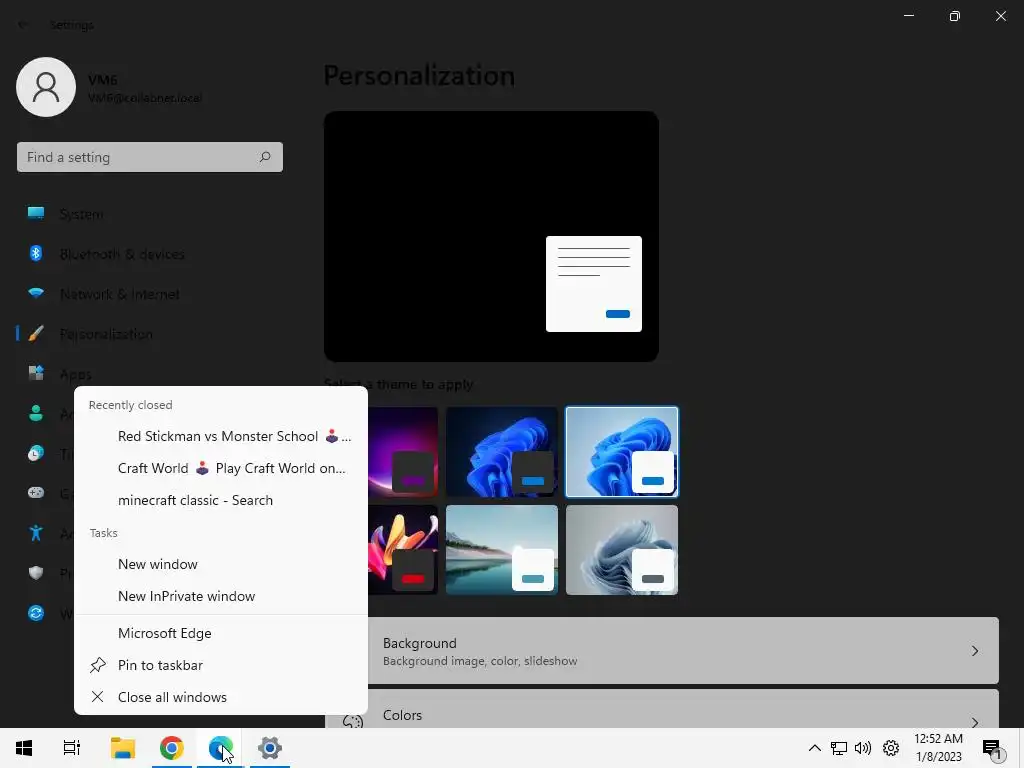This screenshot has height=768, width=1024.
Task: Select Personalization in the sidebar
Action: coord(106,334)
